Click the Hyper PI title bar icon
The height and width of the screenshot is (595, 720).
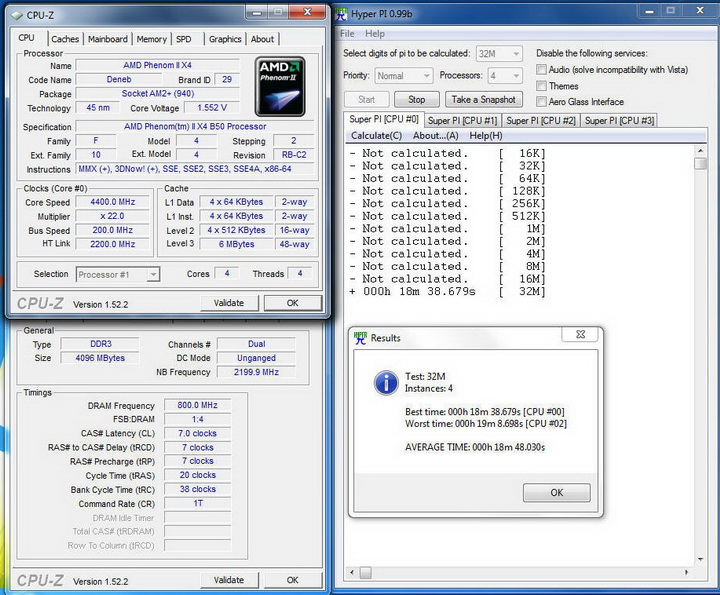pyautogui.click(x=341, y=14)
